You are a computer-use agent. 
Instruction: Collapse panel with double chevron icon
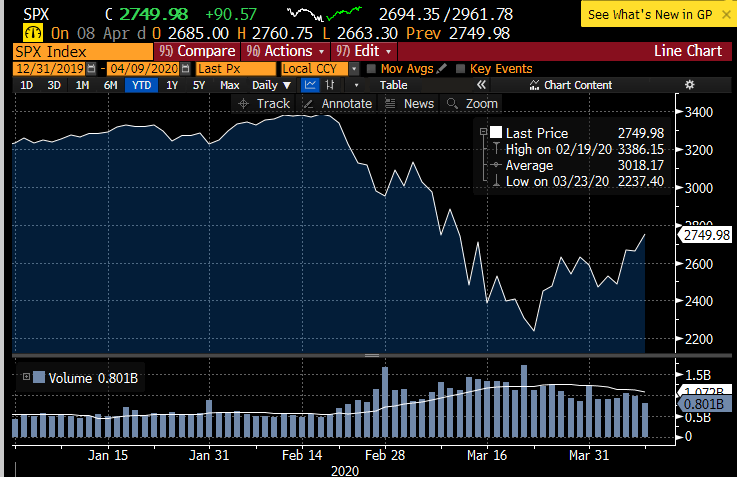tap(481, 85)
